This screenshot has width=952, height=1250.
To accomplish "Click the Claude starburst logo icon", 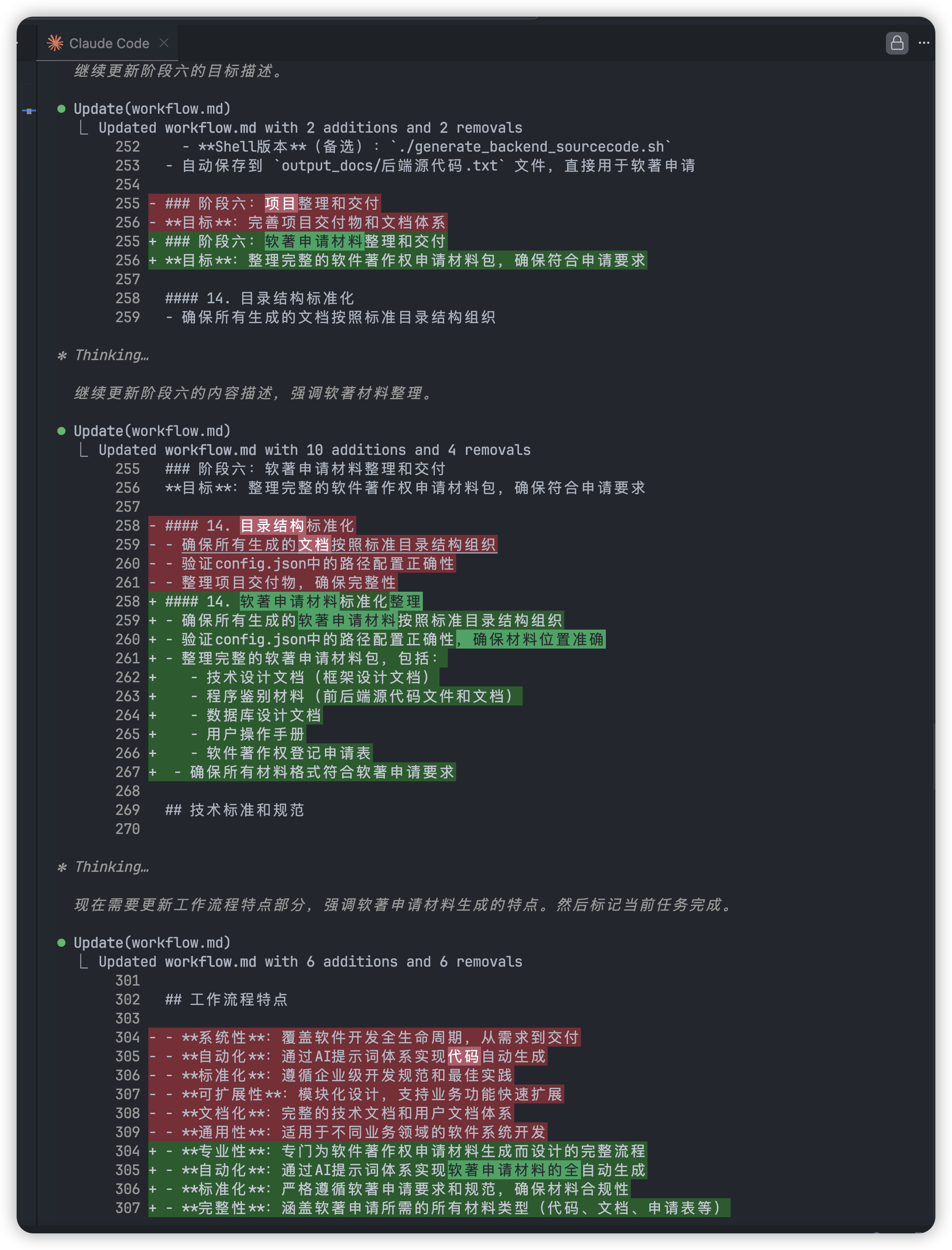I will pos(55,43).
